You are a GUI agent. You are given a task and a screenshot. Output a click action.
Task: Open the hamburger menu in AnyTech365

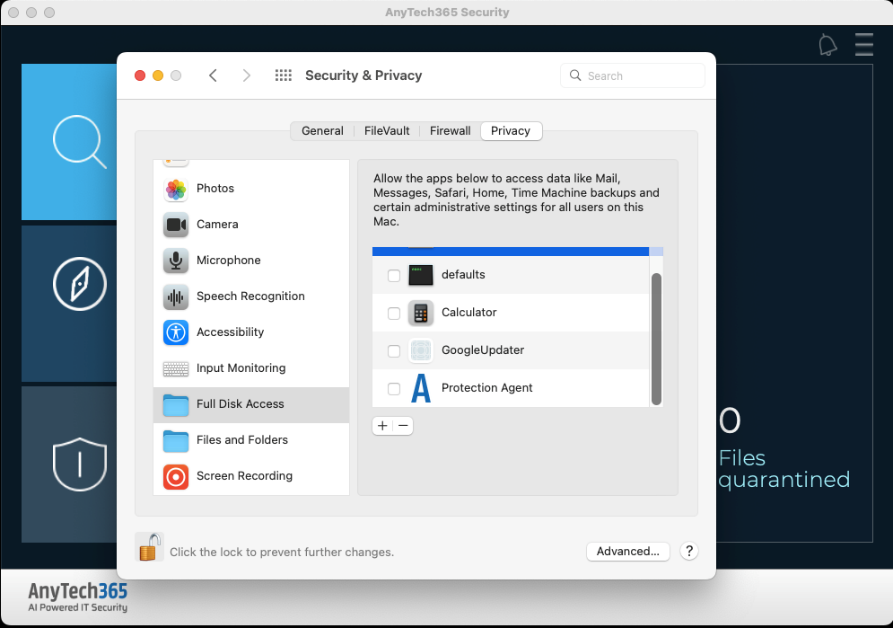864,44
